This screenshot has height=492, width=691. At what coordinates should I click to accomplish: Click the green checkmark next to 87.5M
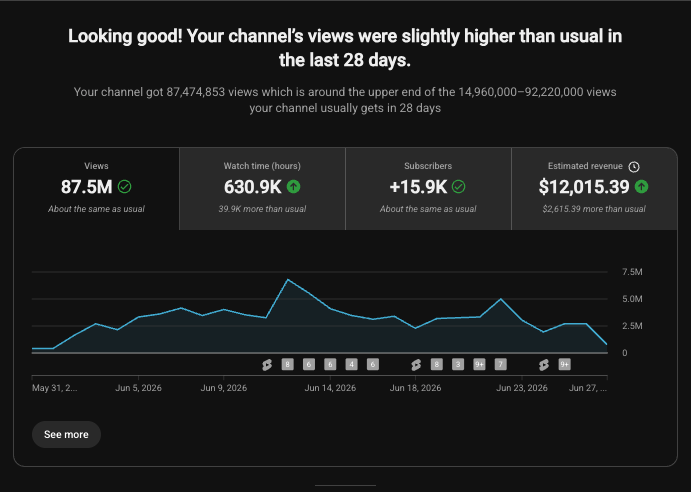pos(125,187)
